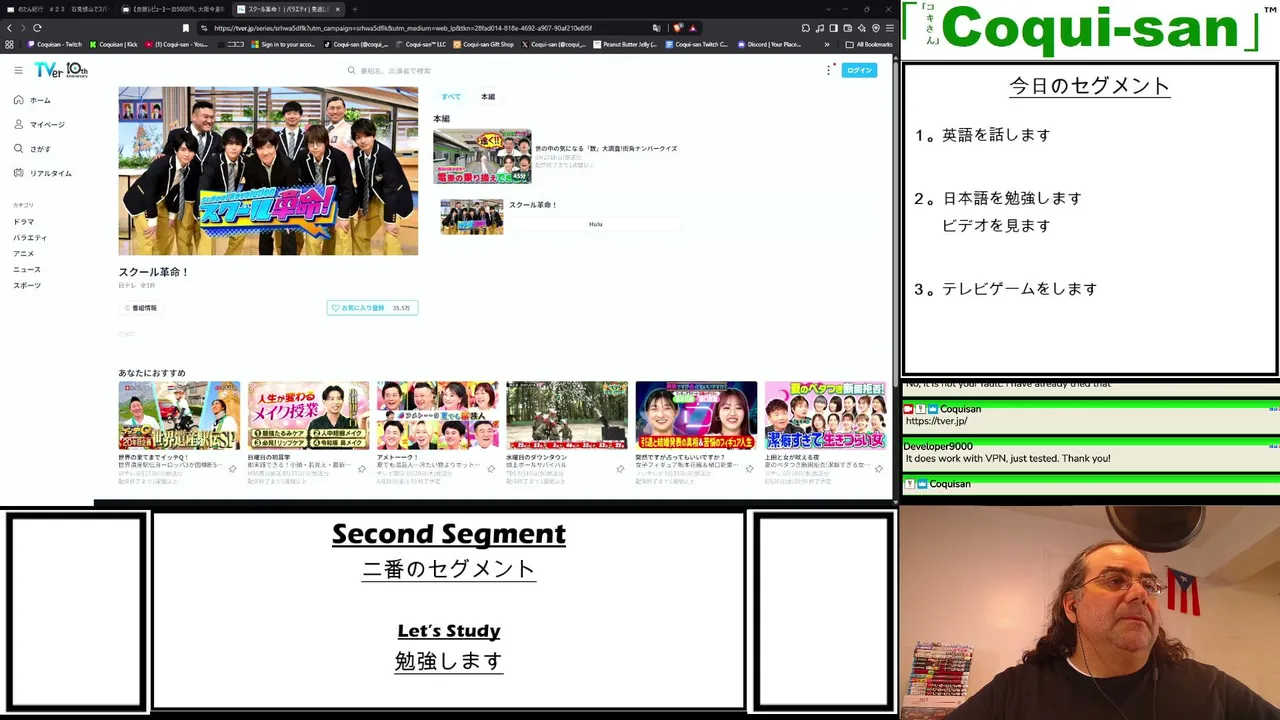Open the アメトーーク recommendation thumbnail

click(437, 415)
